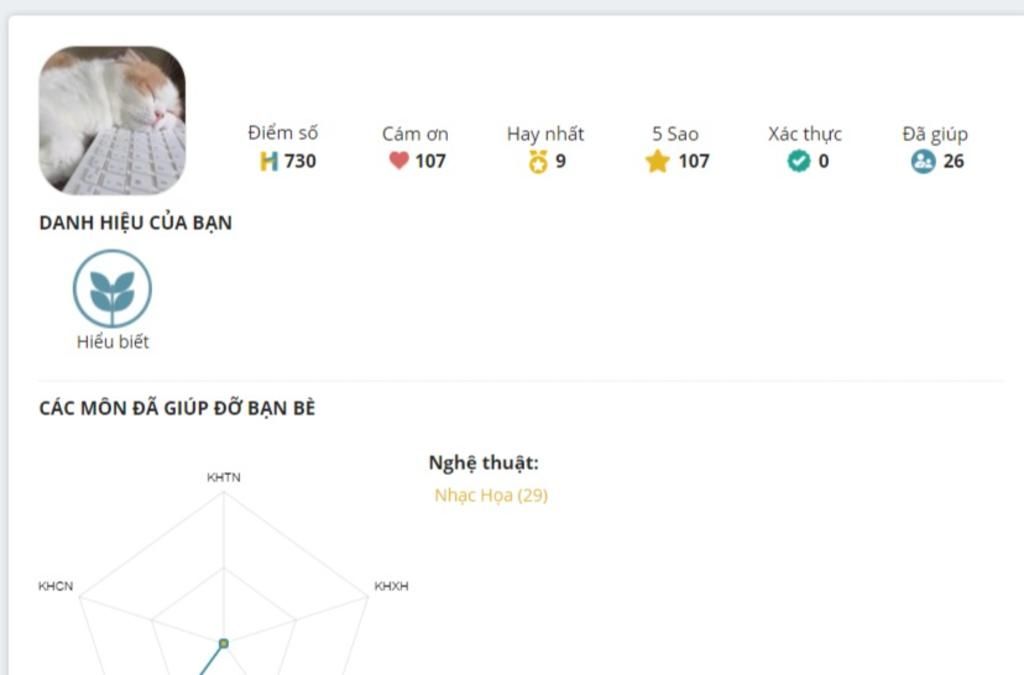The width and height of the screenshot is (1024, 675).
Task: Click the green data point at radar center
Action: [x=224, y=643]
